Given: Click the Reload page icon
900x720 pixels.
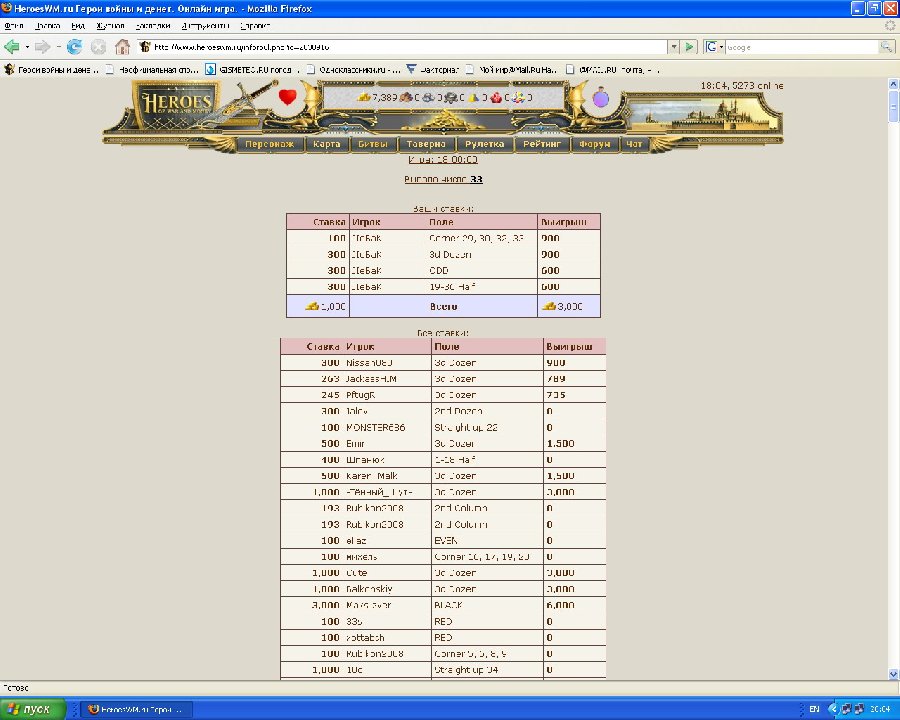Looking at the screenshot, I should 74,47.
